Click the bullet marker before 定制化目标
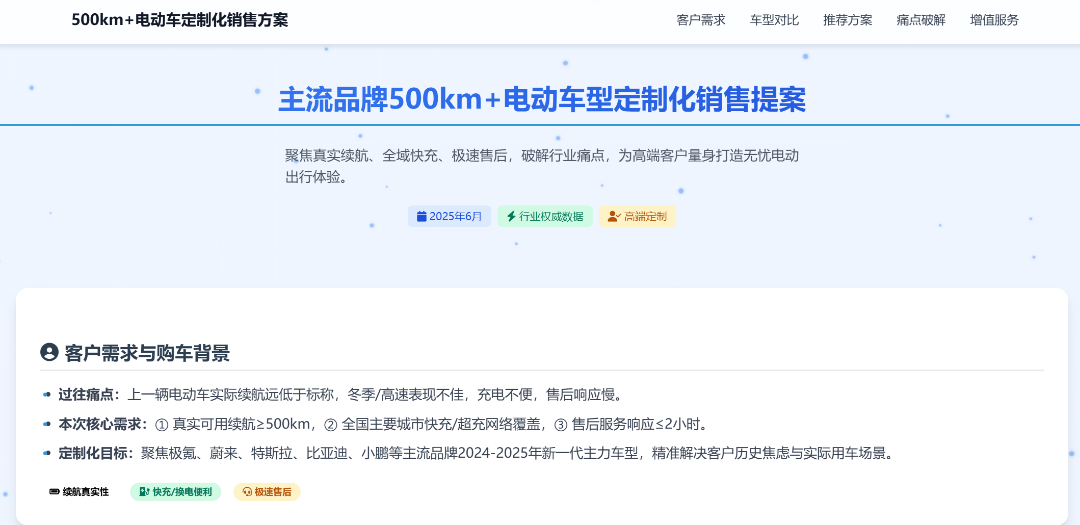 (x=46, y=453)
